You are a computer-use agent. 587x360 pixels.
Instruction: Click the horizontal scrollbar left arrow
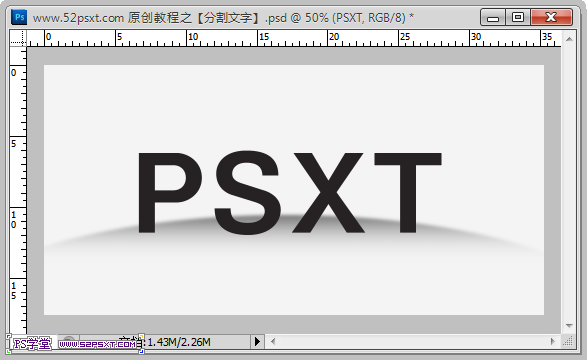(273, 341)
